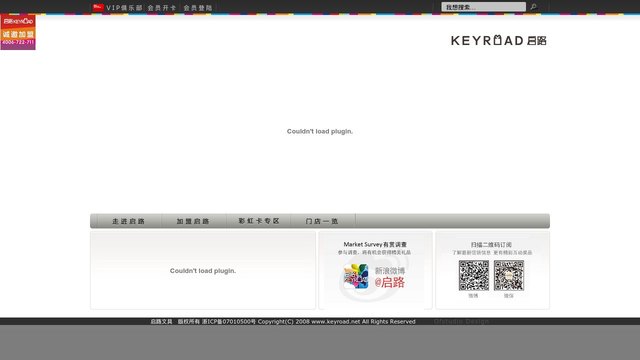Click the large center Couldn't load plugin message
The image size is (640, 360).
pos(320,131)
